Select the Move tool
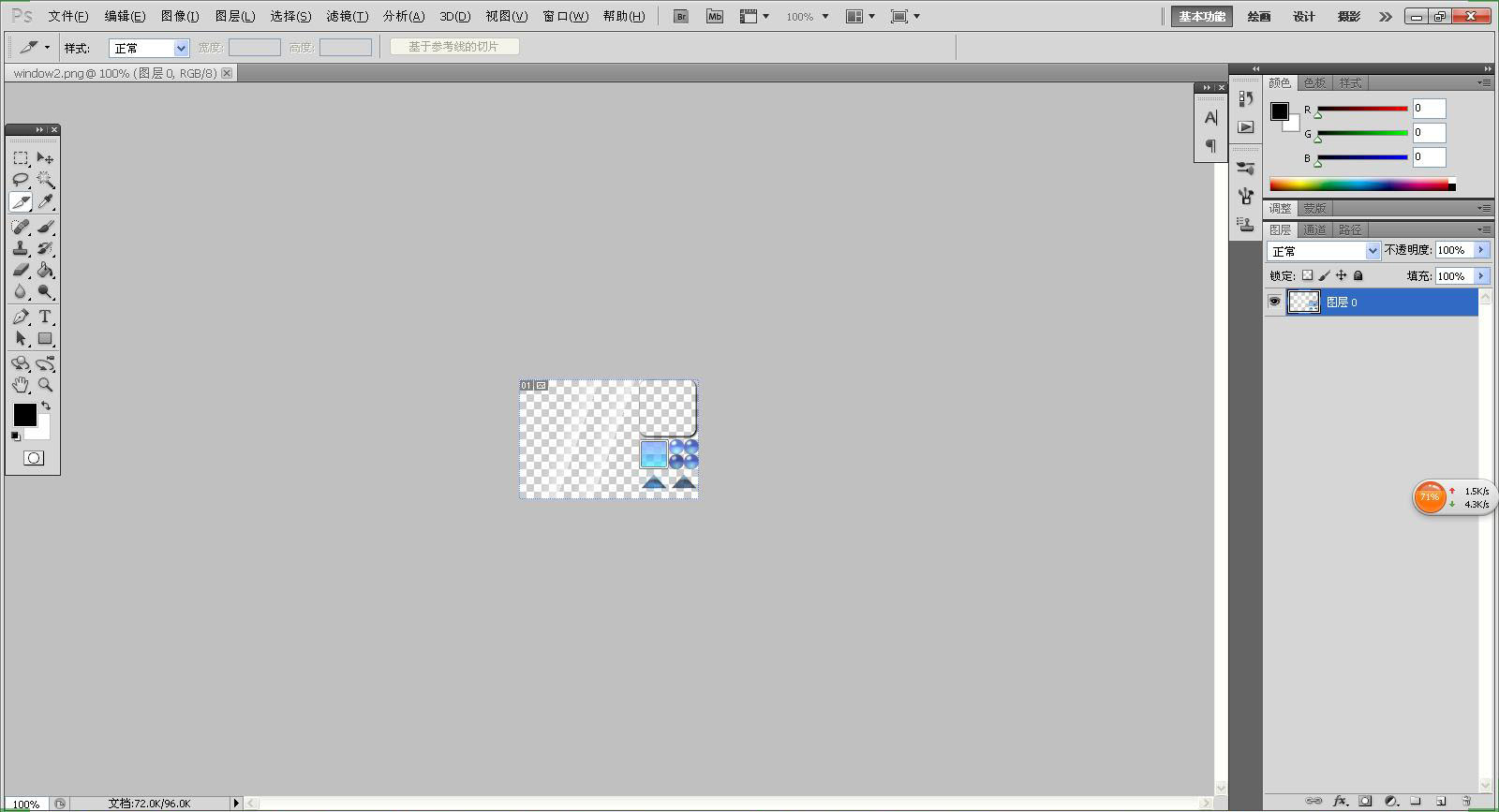1499x812 pixels. 45,158
